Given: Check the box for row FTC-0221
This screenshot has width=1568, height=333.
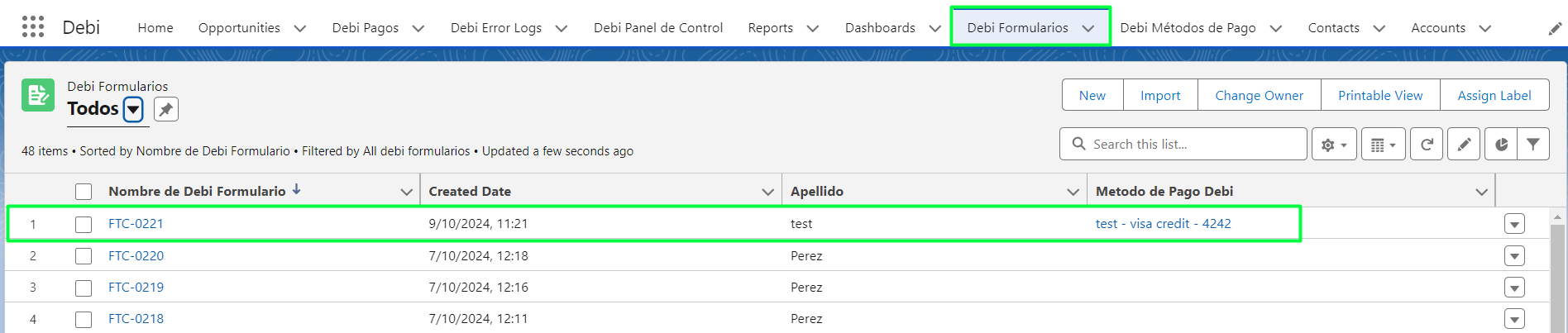Looking at the screenshot, I should (84, 224).
